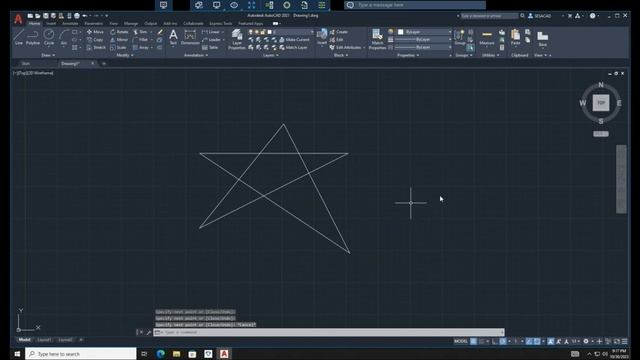Open the Home ribbon tab
The image size is (640, 360).
tap(34, 24)
